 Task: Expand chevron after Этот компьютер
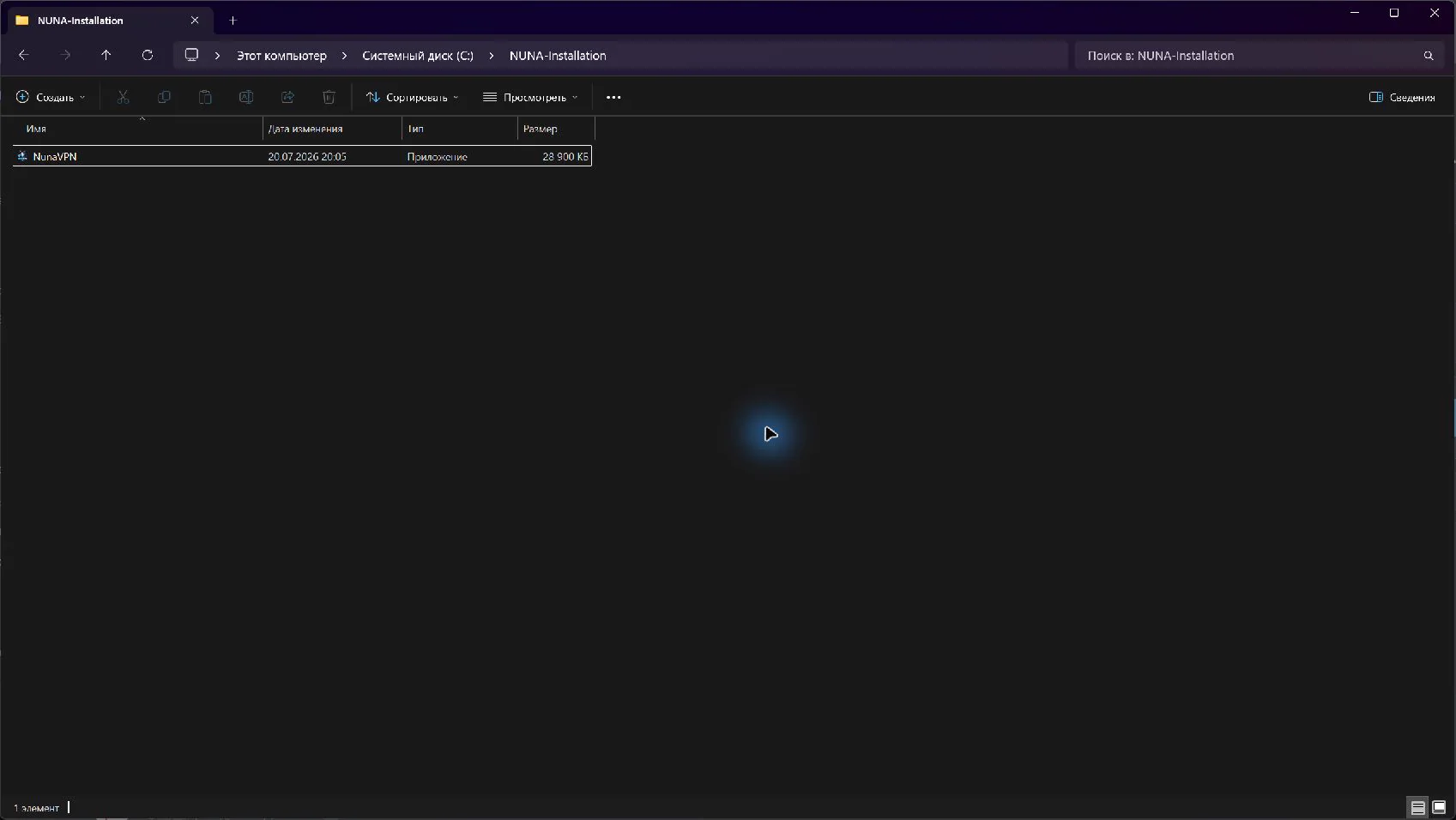pos(344,56)
